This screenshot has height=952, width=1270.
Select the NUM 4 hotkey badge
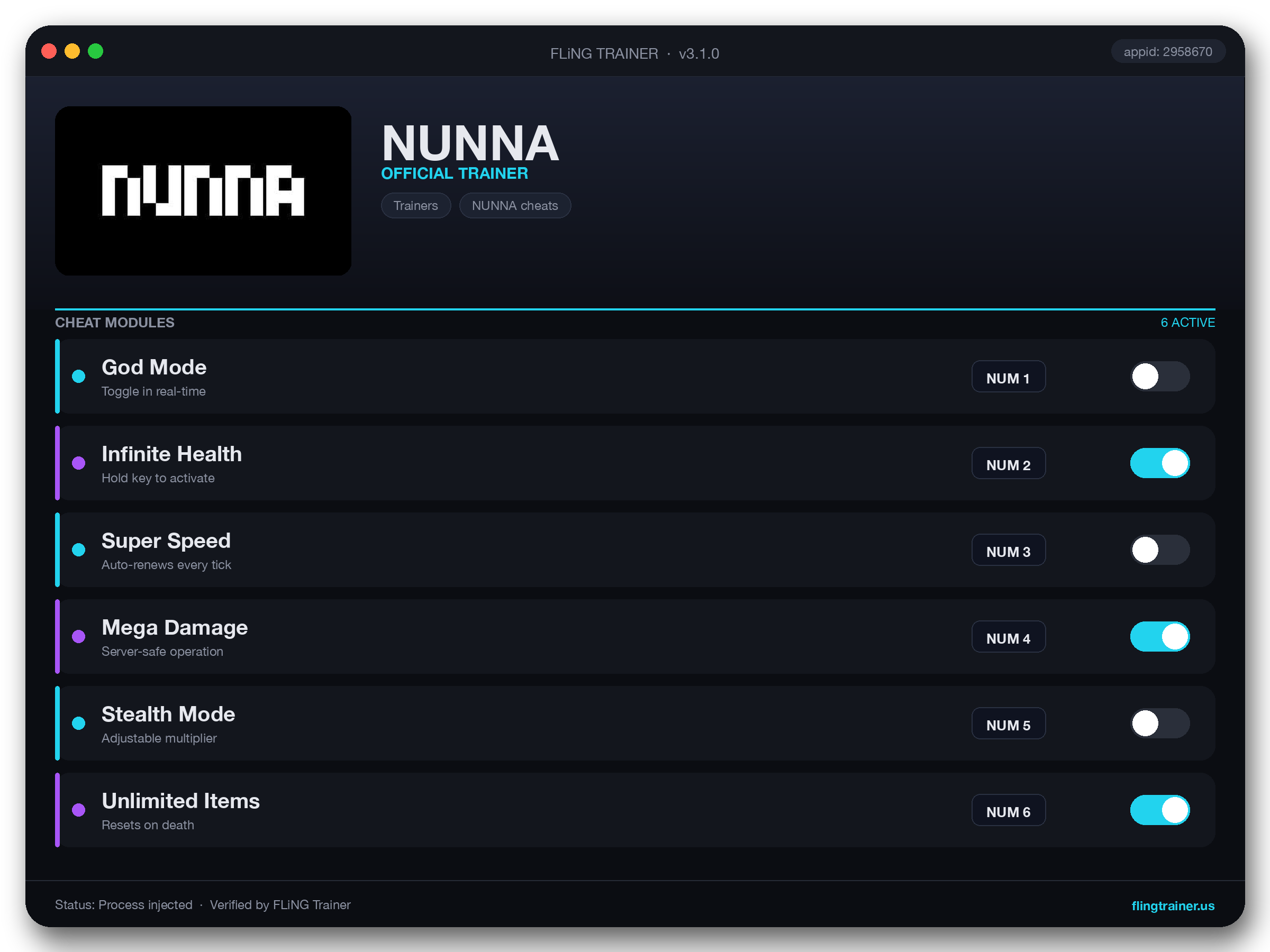(1008, 636)
